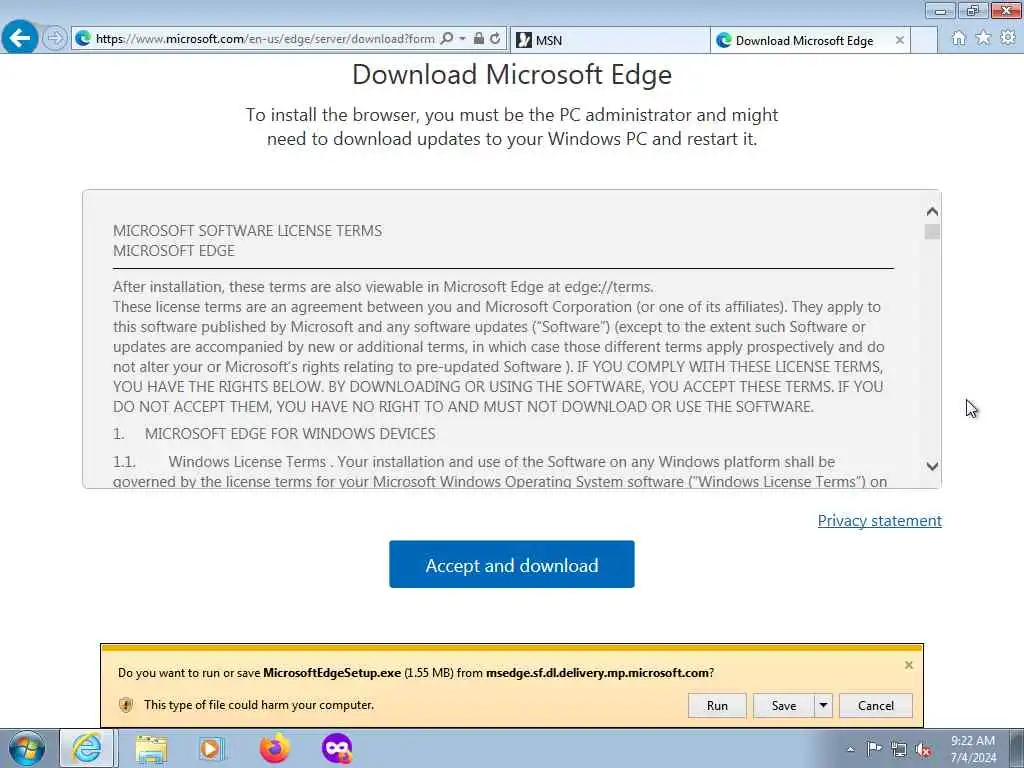1024x768 pixels.
Task: Click the network status tray icon
Action: click(x=899, y=749)
